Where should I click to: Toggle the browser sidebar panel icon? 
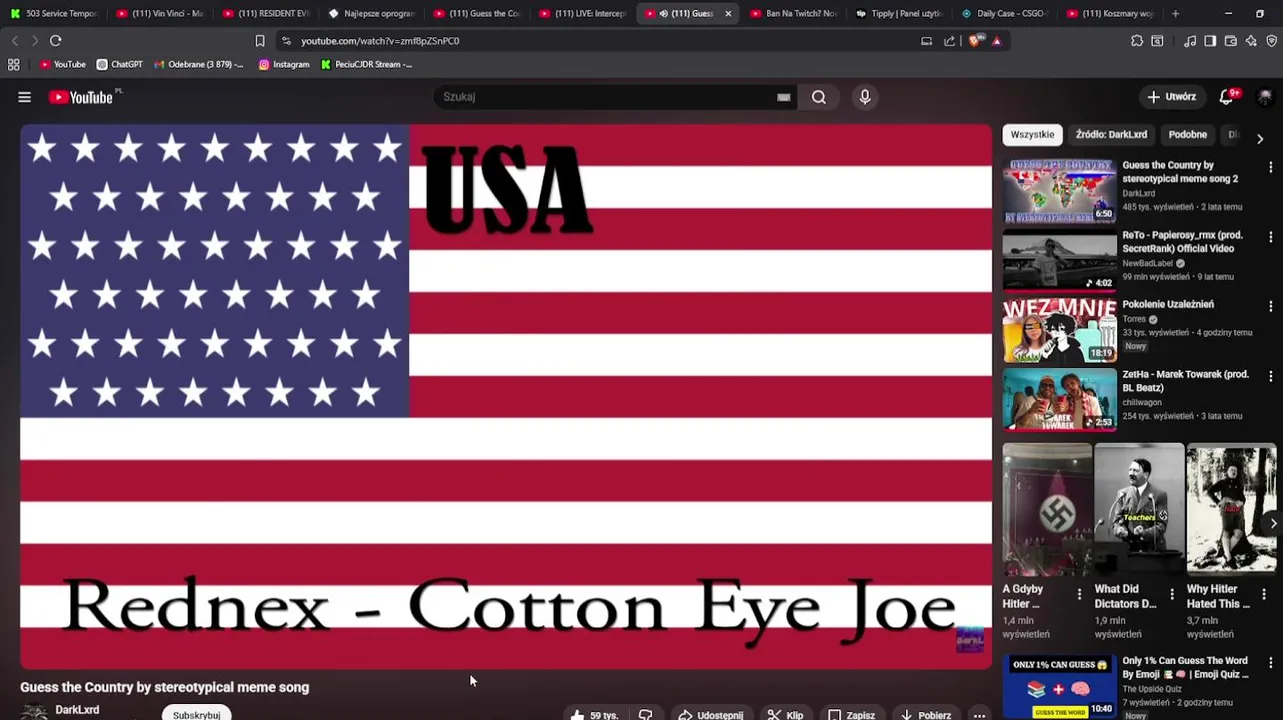(1210, 41)
